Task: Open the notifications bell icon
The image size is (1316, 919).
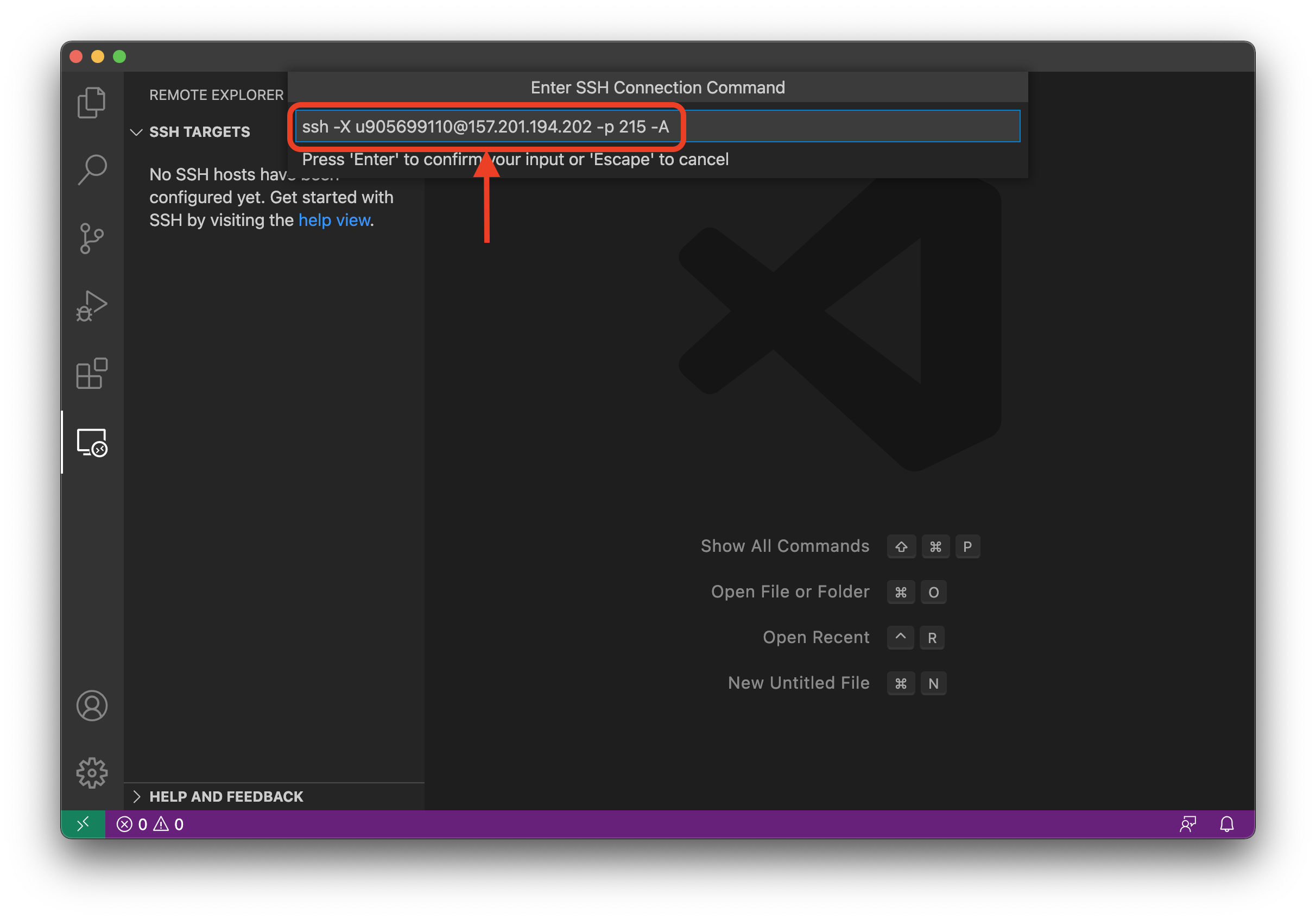Action: click(1226, 824)
